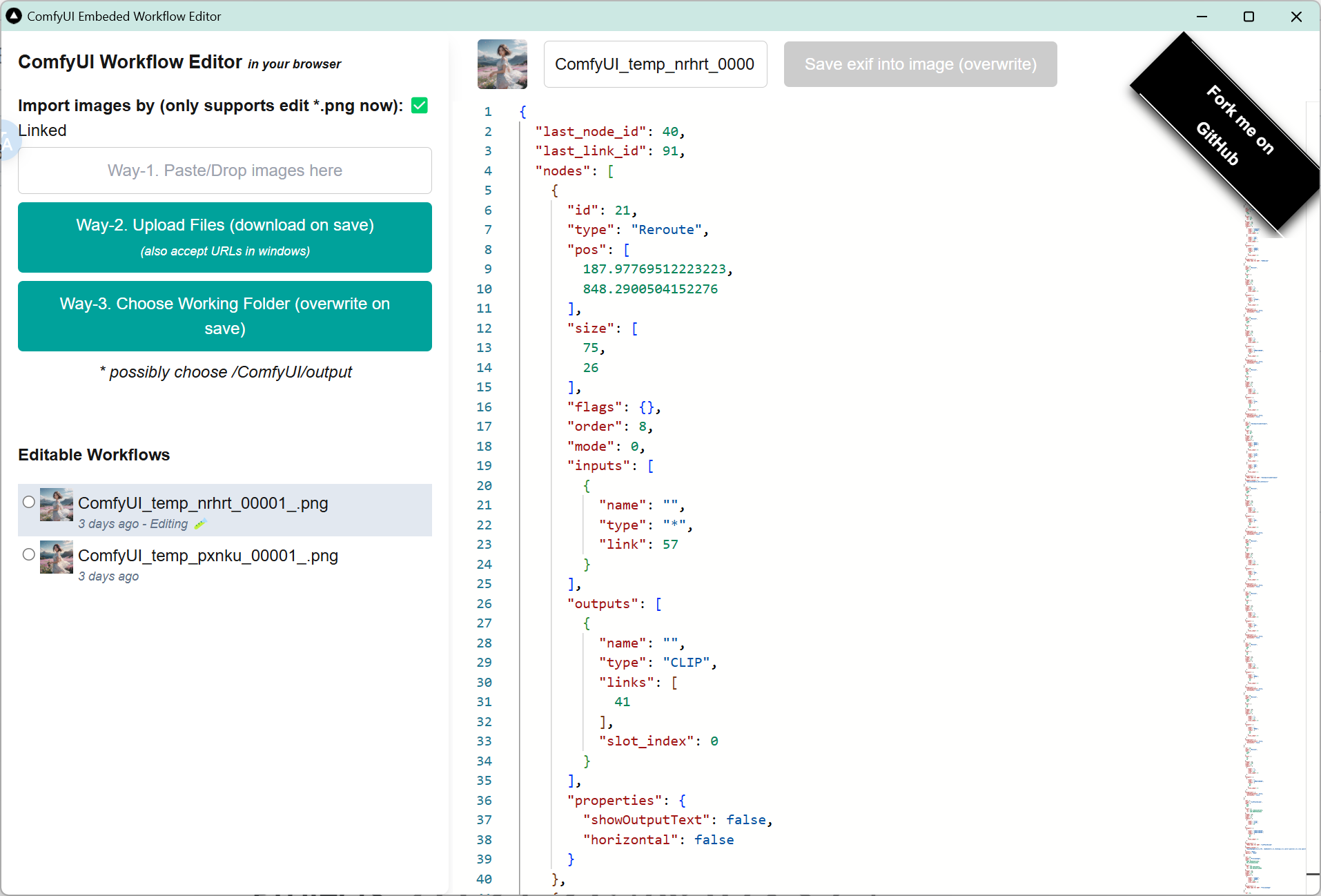Screen dimensions: 1321x896
Task: Click the "last_node_id" key in JSON
Action: 591,131
